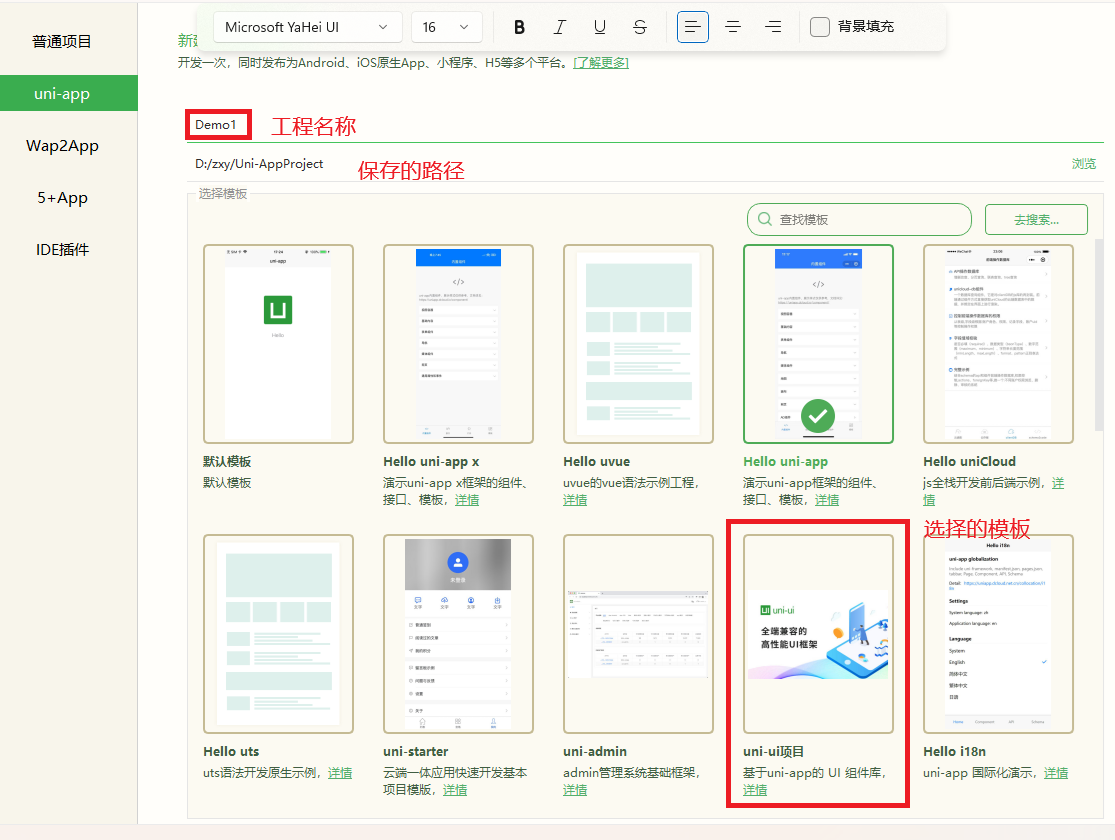Click the magnifier icon in 查找模板 search box
The width and height of the screenshot is (1115, 840).
click(x=764, y=219)
